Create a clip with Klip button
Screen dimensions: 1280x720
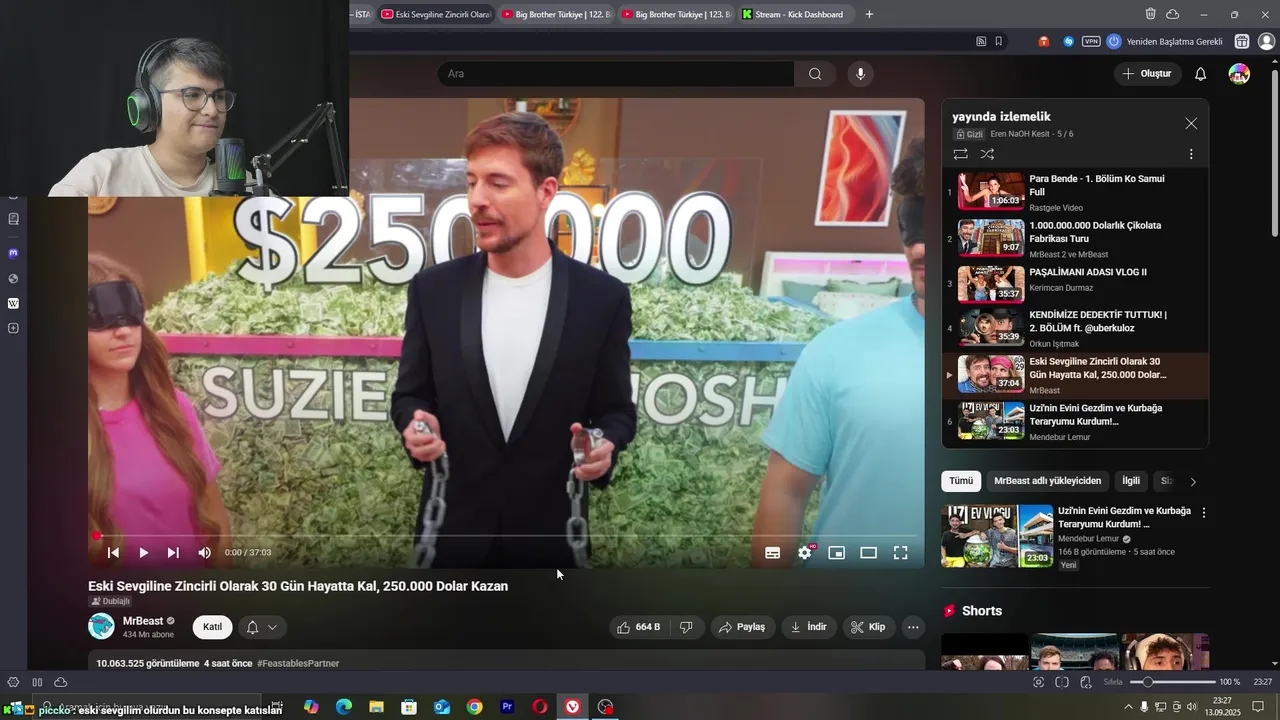click(868, 627)
